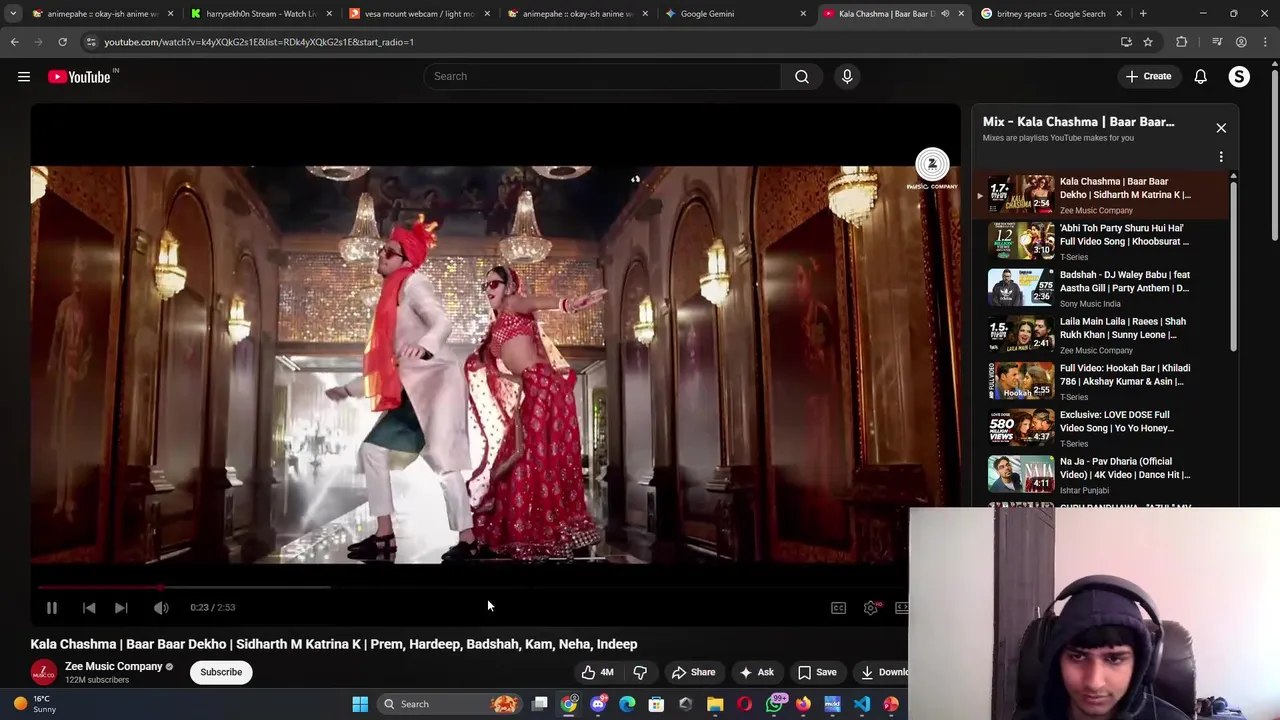The height and width of the screenshot is (720, 1280).
Task: Open YouTube hamburger guide menu
Action: pos(24,76)
